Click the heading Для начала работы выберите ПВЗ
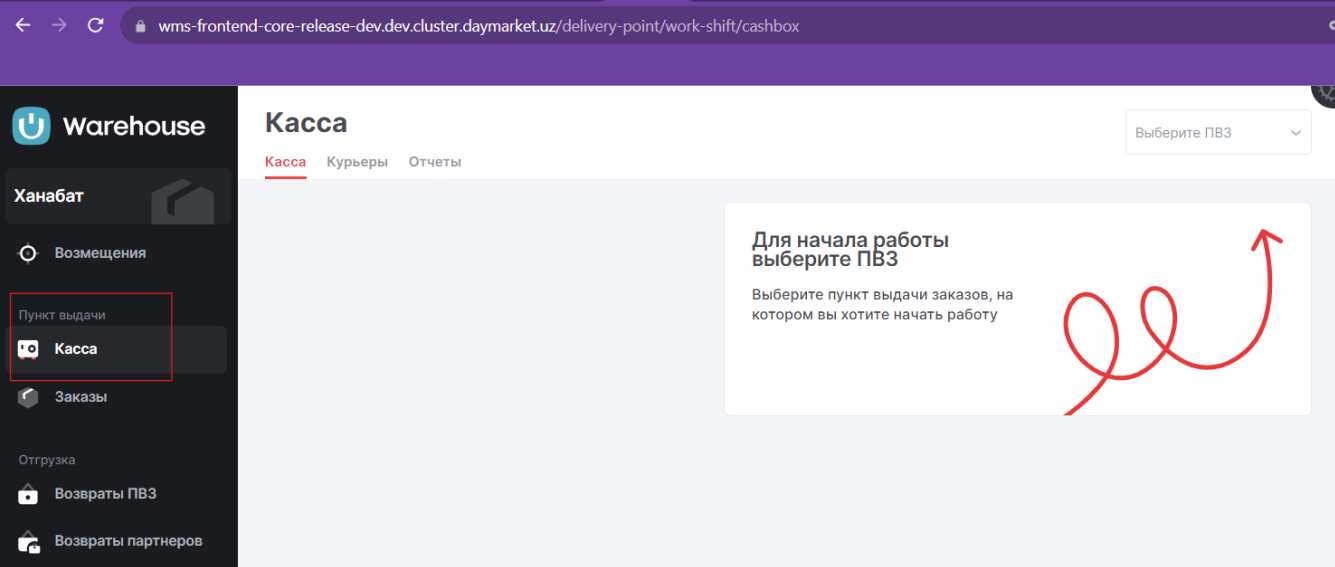Screen dimensions: 1335x567 850,250
